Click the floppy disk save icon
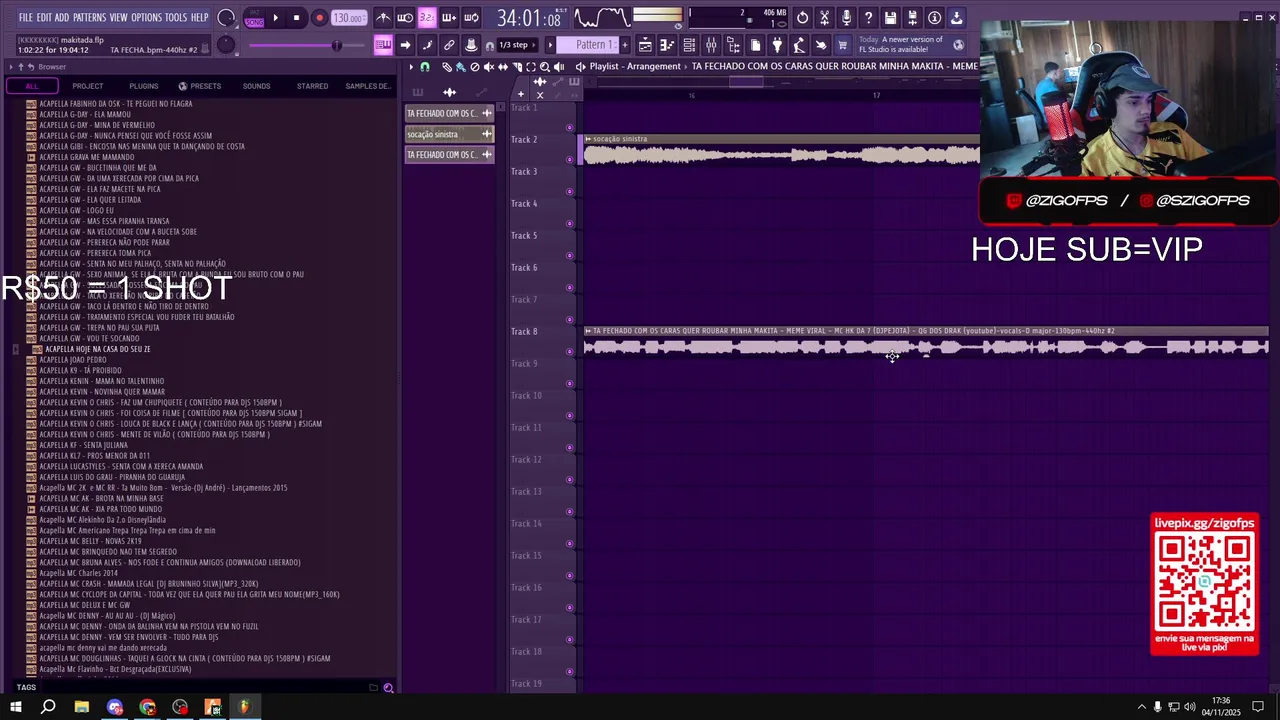The height and width of the screenshot is (720, 1280). 889,18
